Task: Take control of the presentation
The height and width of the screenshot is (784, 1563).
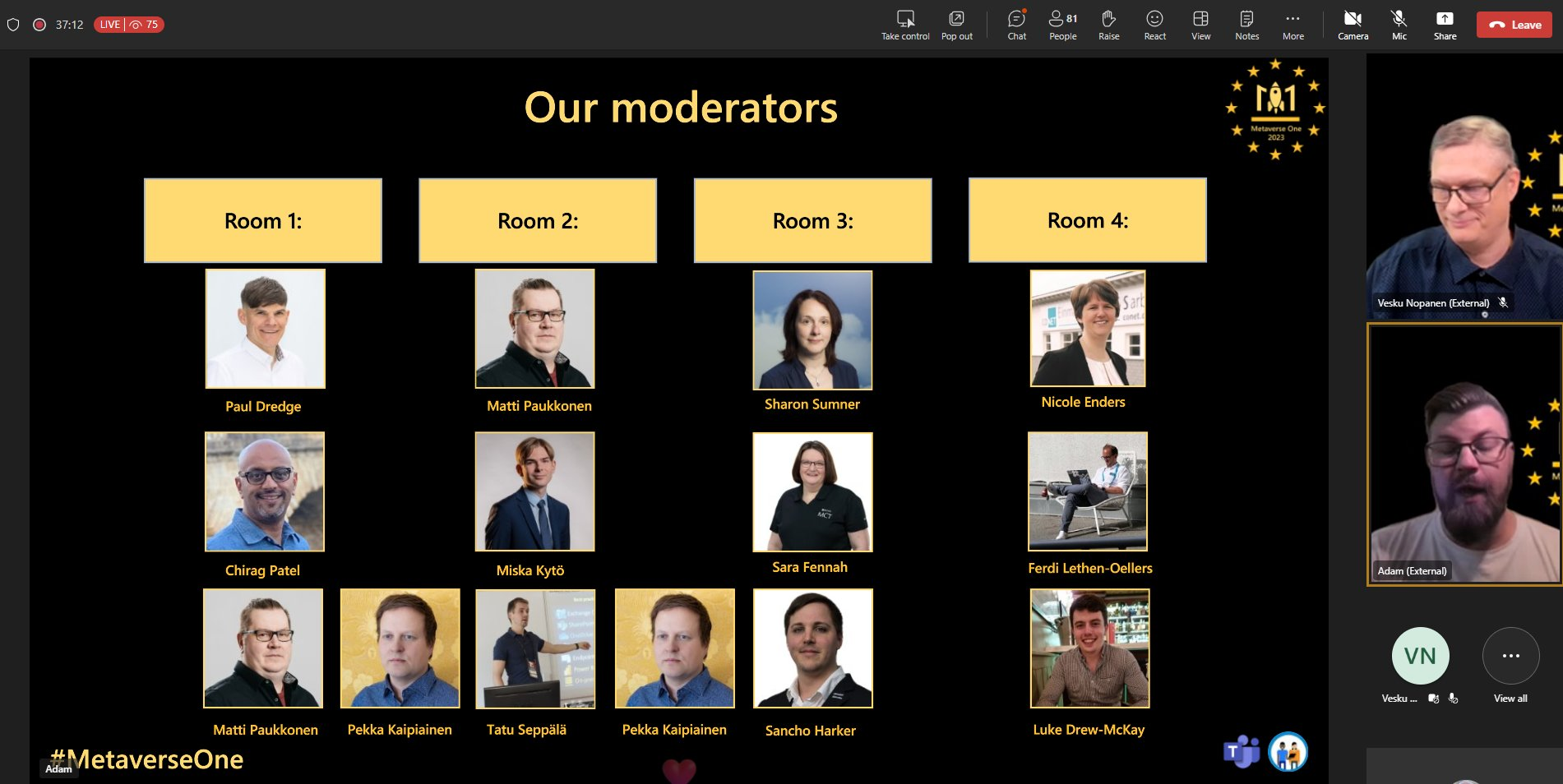Action: point(905,25)
